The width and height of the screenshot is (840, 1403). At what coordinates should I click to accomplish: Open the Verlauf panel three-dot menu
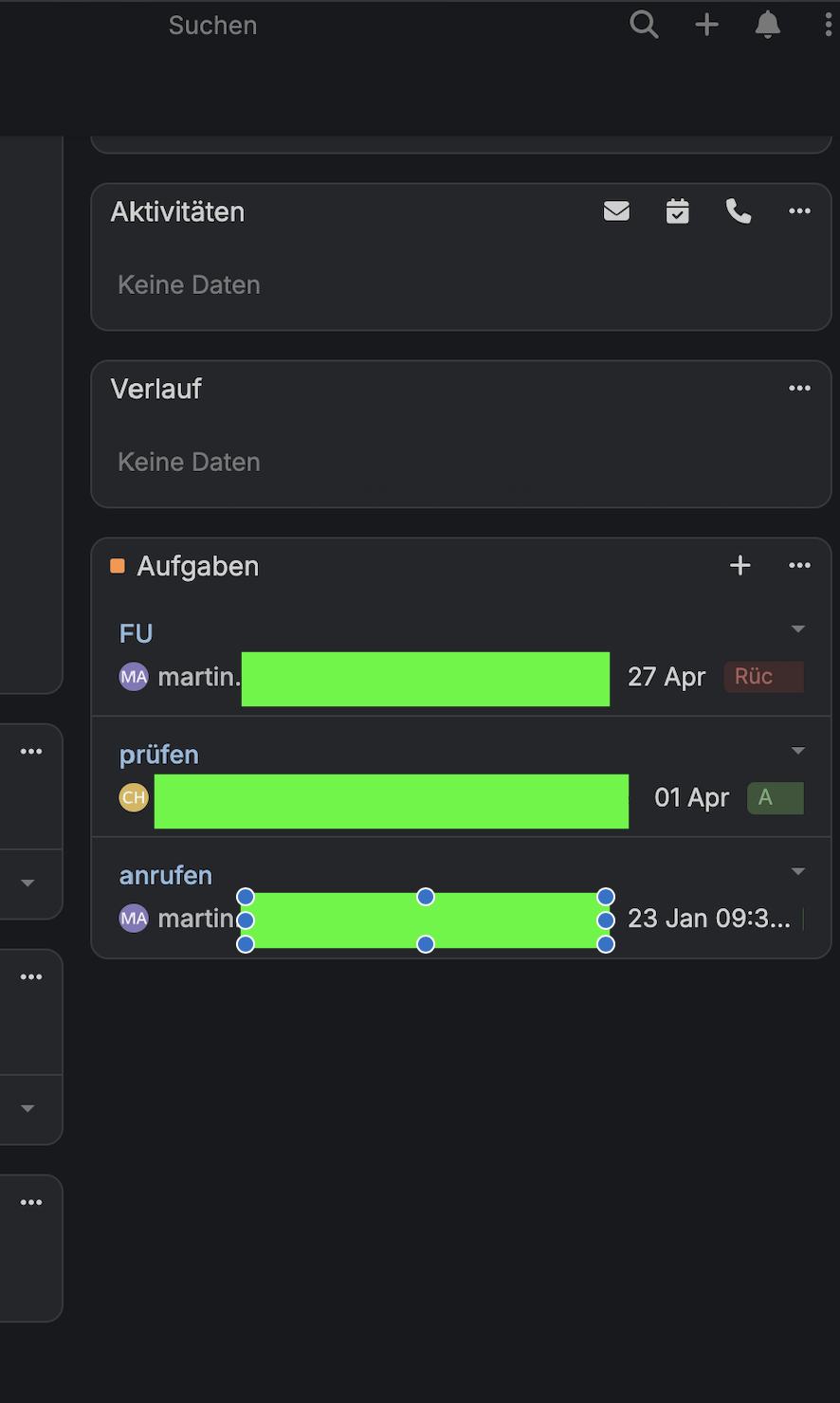click(x=799, y=389)
